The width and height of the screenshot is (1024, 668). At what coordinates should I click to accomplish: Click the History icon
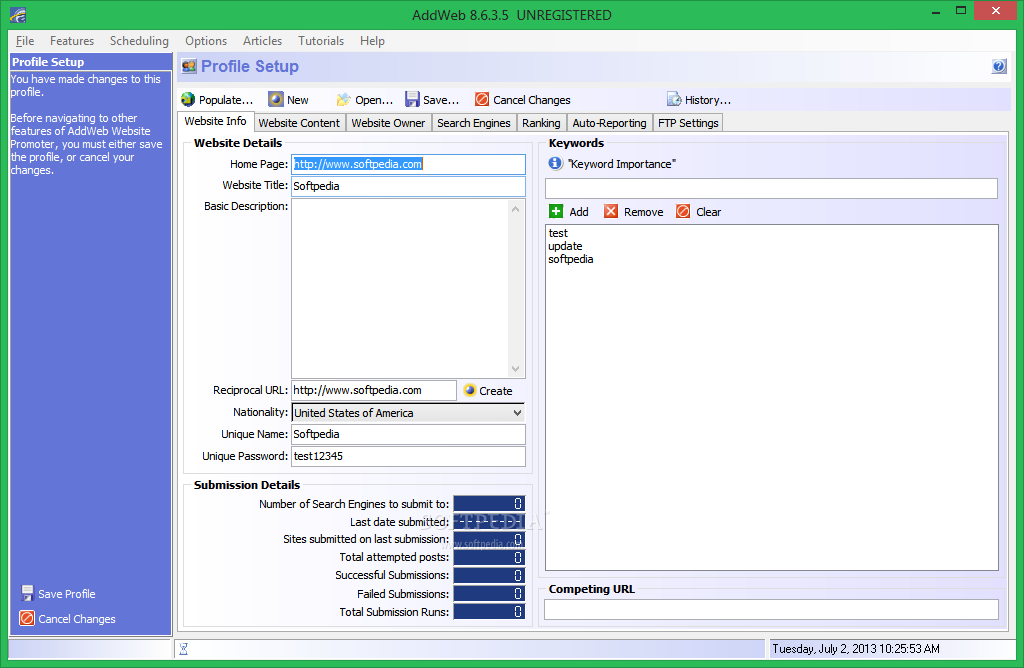[x=674, y=99]
